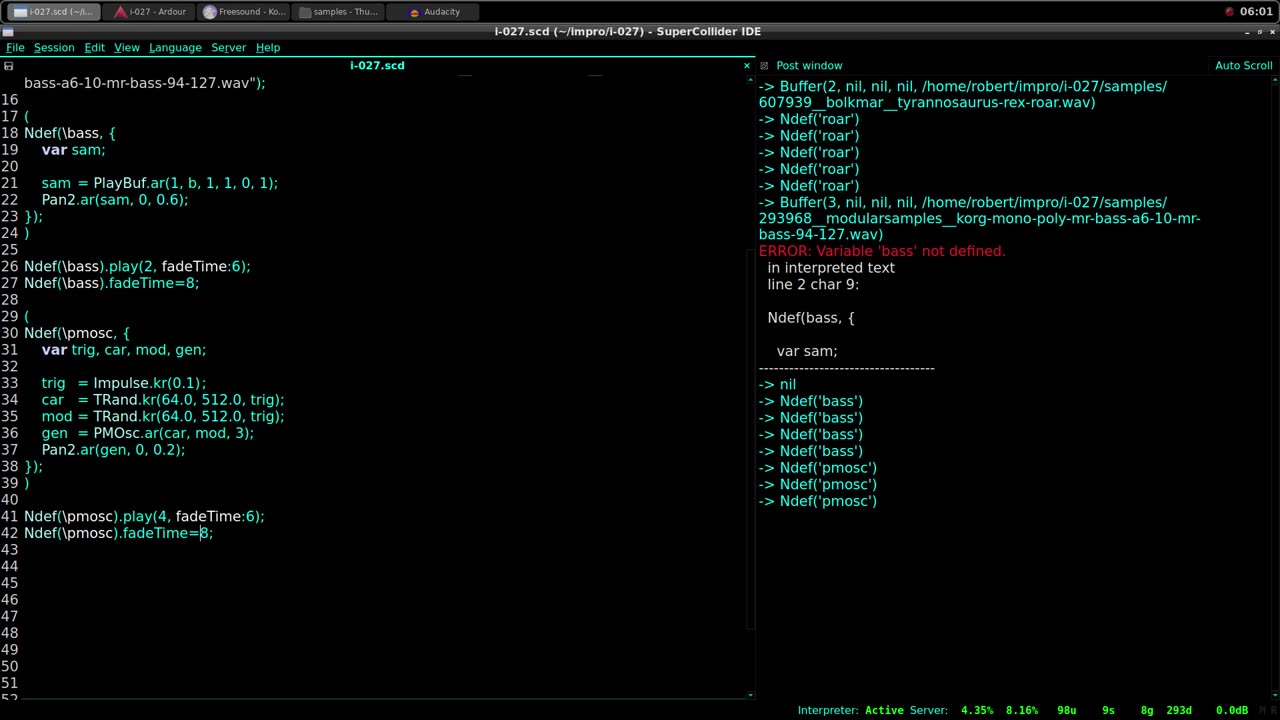The width and height of the screenshot is (1280, 720).
Task: Click the Ardour icon in taskbar
Action: 120,12
